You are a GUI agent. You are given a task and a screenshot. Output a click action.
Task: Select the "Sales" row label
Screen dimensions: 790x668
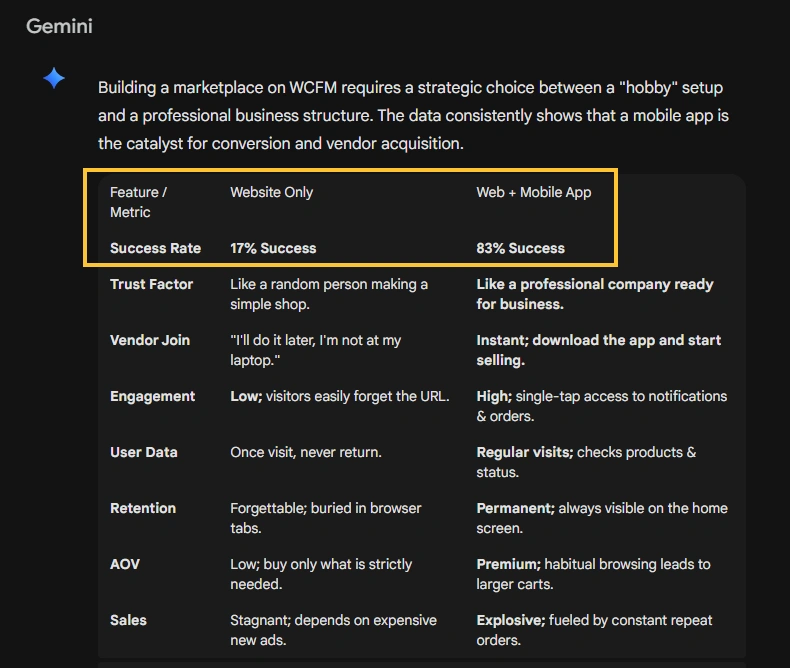pos(128,620)
